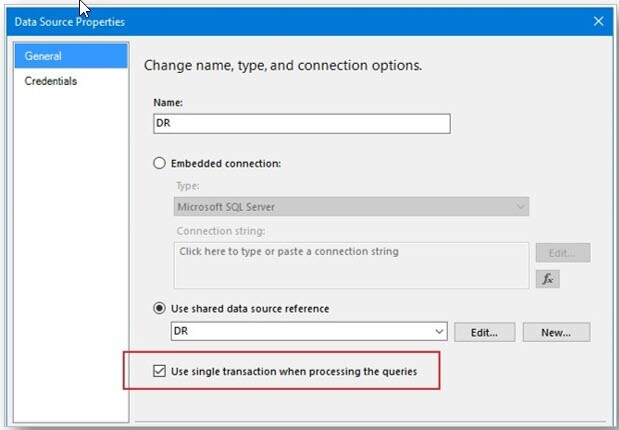Click the Data Source Properties title bar
This screenshot has width=619, height=430.
coord(300,20)
